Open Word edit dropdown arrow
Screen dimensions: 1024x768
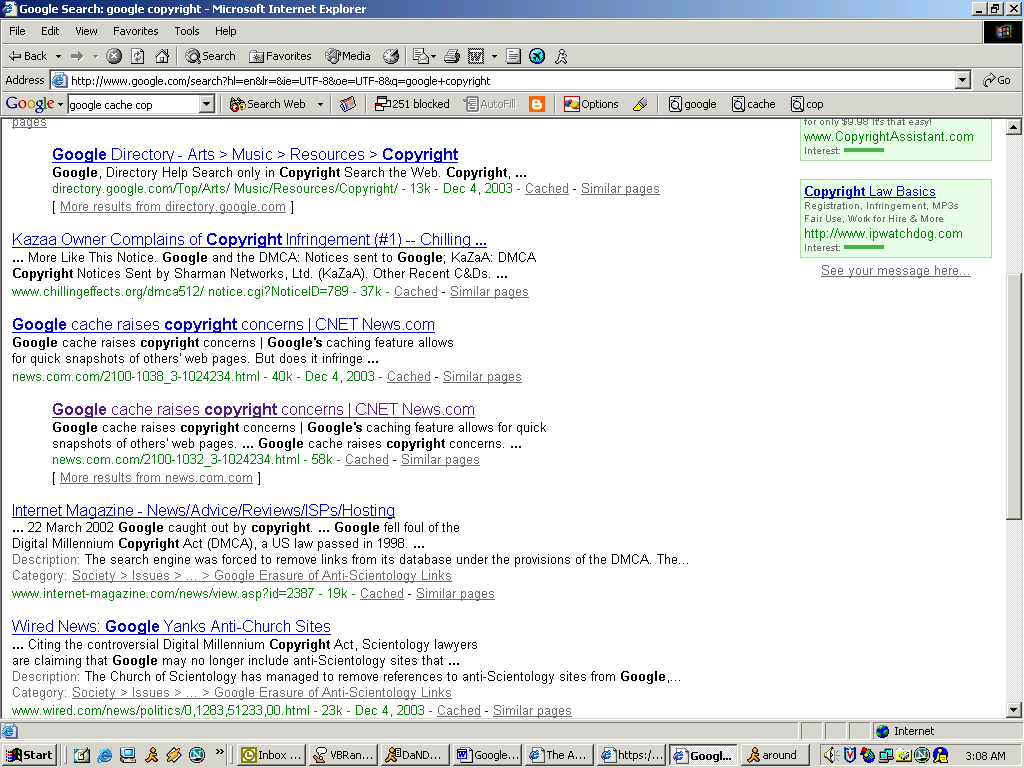pos(494,57)
